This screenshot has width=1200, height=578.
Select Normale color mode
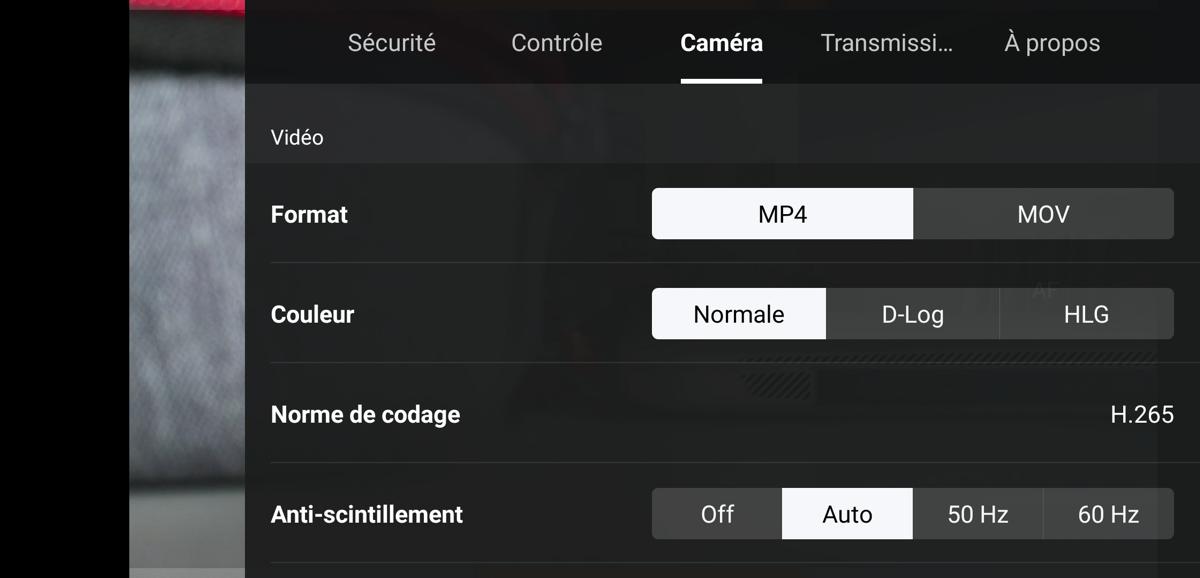[739, 314]
